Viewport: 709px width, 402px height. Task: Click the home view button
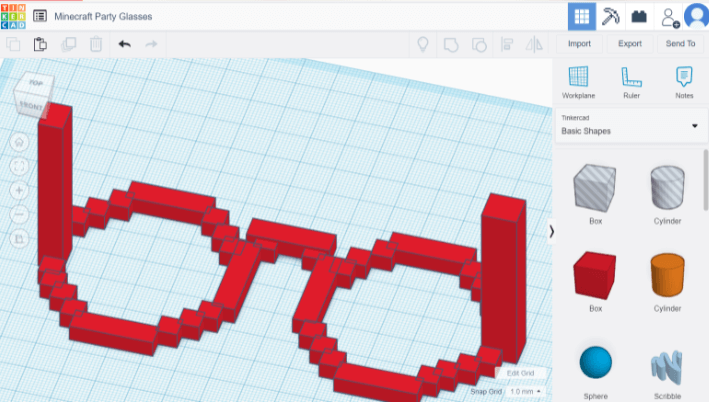click(x=19, y=142)
